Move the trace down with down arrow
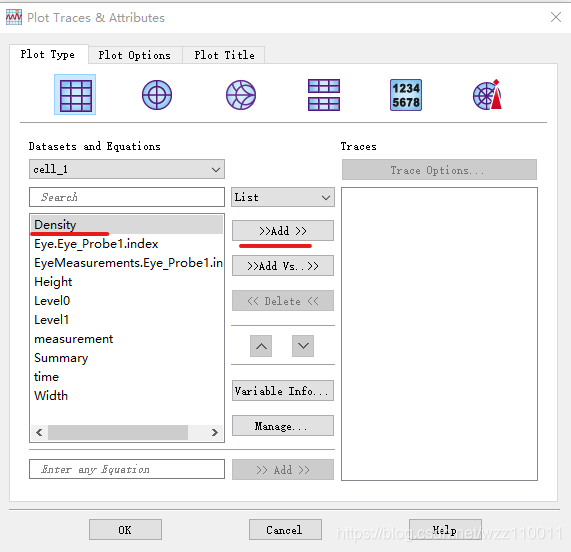 pos(303,346)
